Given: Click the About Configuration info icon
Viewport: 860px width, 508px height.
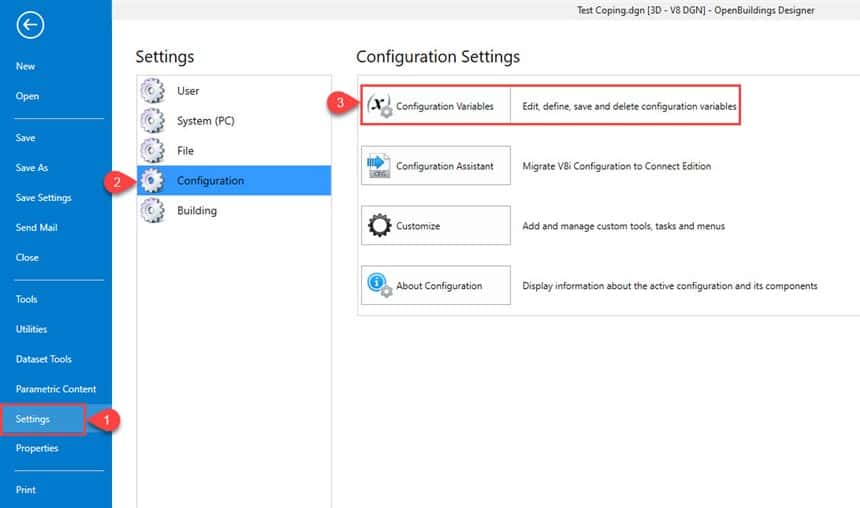Looking at the screenshot, I should (379, 285).
